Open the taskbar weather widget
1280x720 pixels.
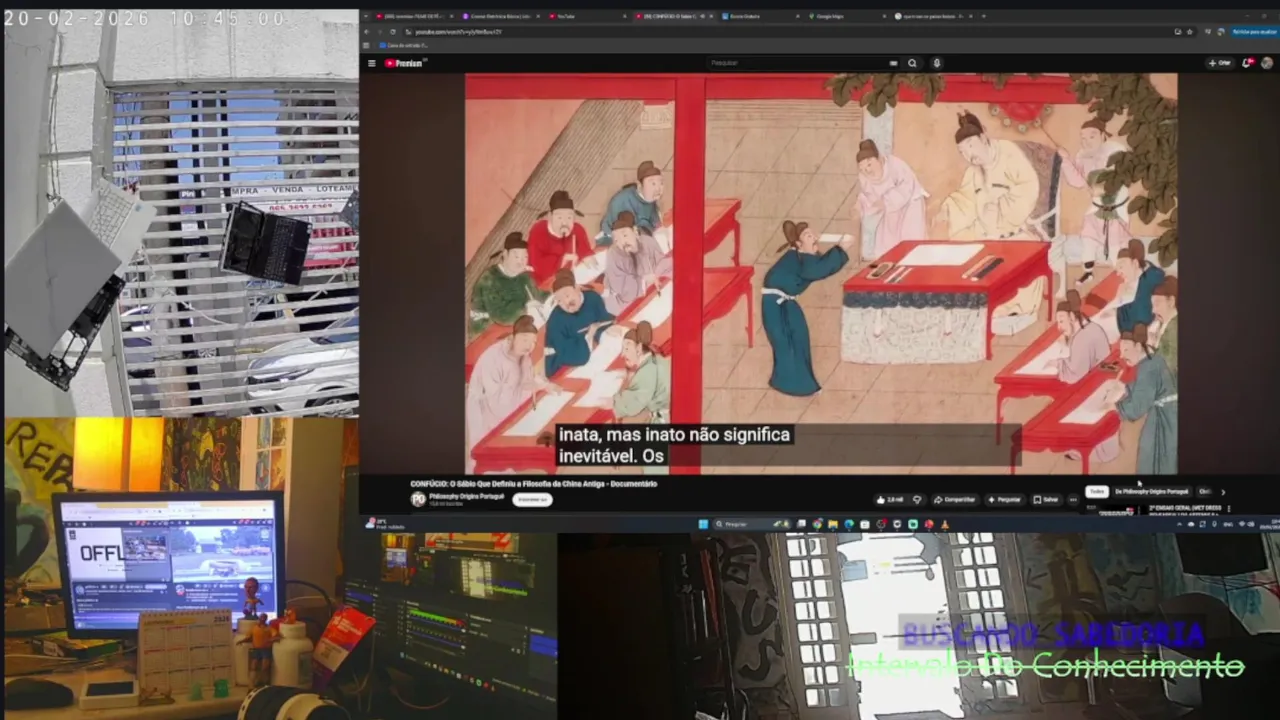pyautogui.click(x=385, y=523)
